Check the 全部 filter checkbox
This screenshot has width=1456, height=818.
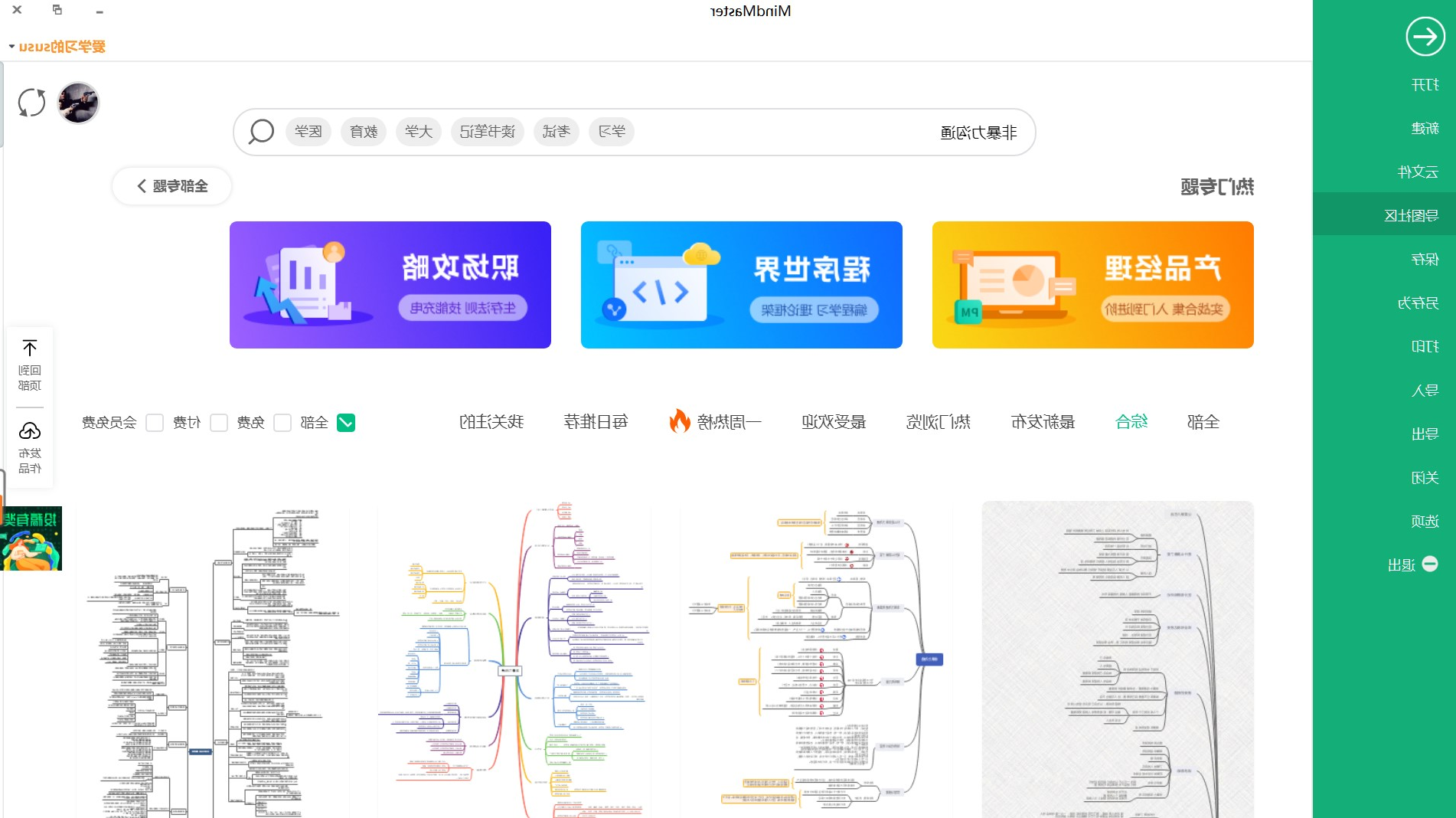pyautogui.click(x=346, y=423)
